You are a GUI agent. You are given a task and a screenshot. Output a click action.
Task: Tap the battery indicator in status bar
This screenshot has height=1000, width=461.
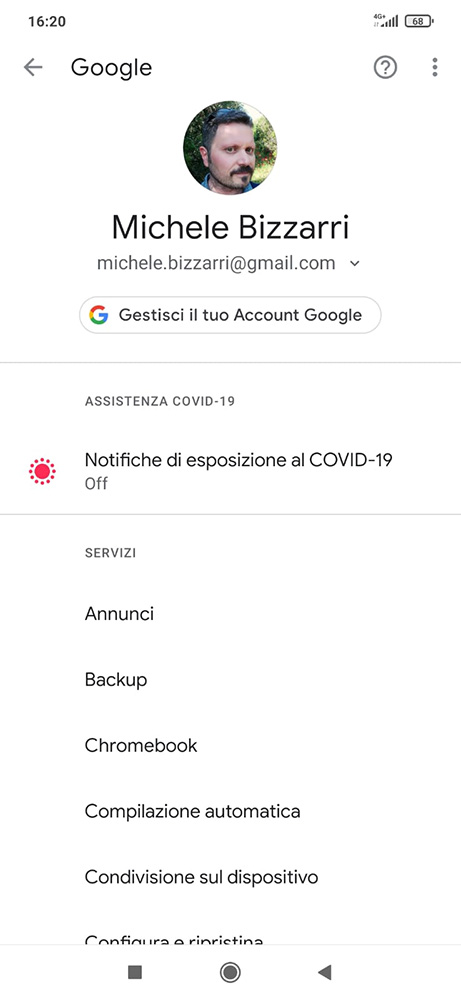point(420,21)
